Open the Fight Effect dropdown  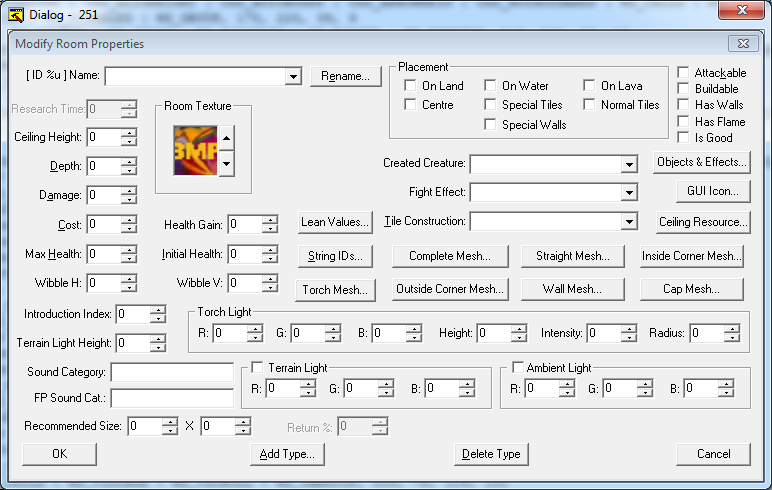[629, 193]
